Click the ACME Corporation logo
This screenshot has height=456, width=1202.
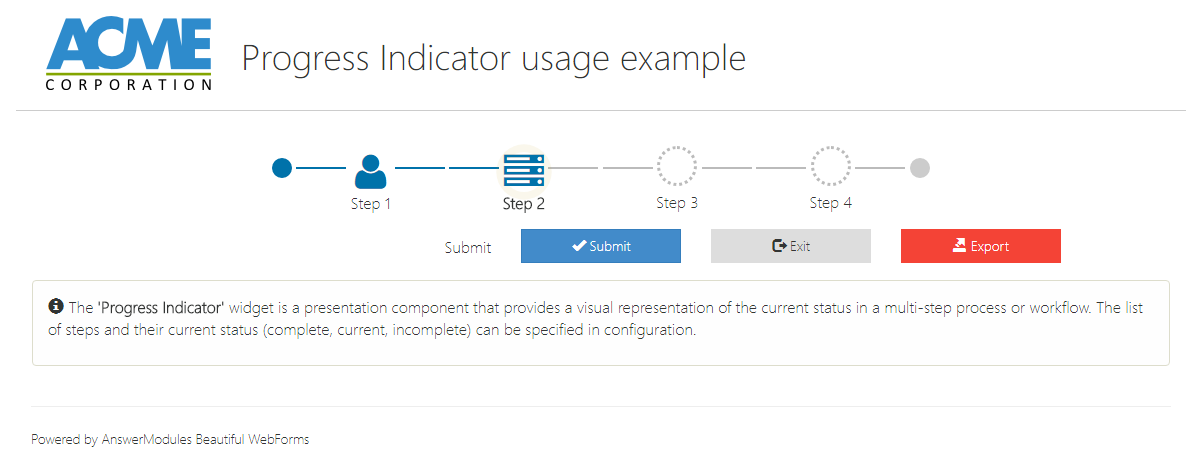pyautogui.click(x=129, y=55)
